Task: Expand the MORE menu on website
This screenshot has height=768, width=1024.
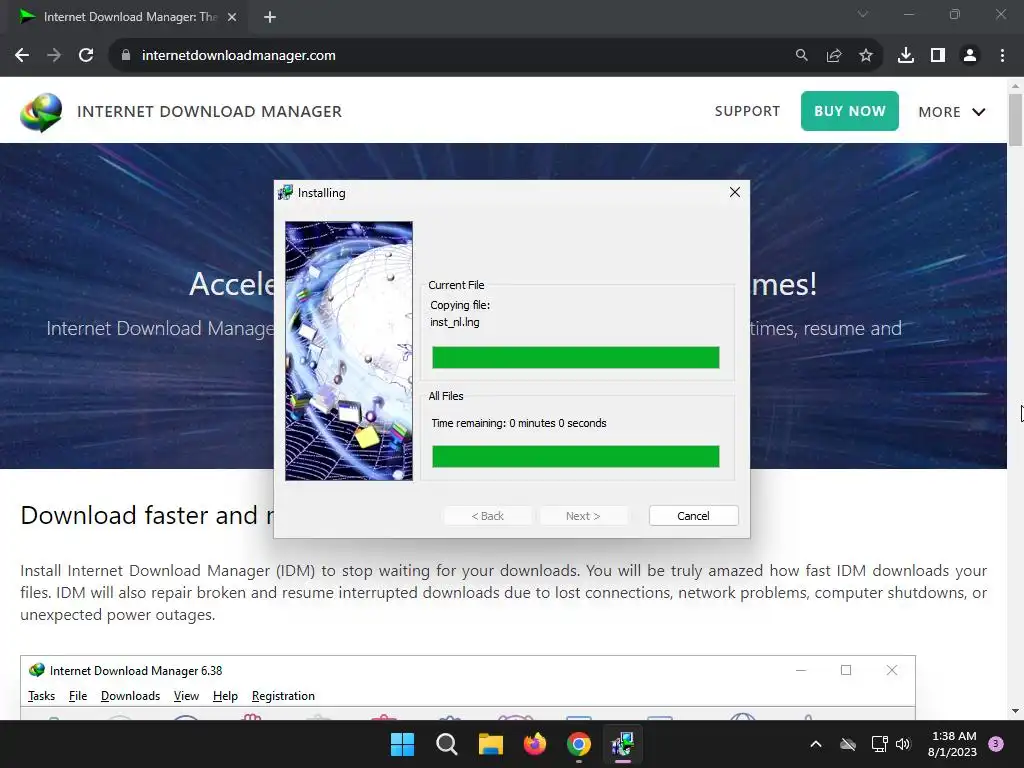Action: (952, 112)
